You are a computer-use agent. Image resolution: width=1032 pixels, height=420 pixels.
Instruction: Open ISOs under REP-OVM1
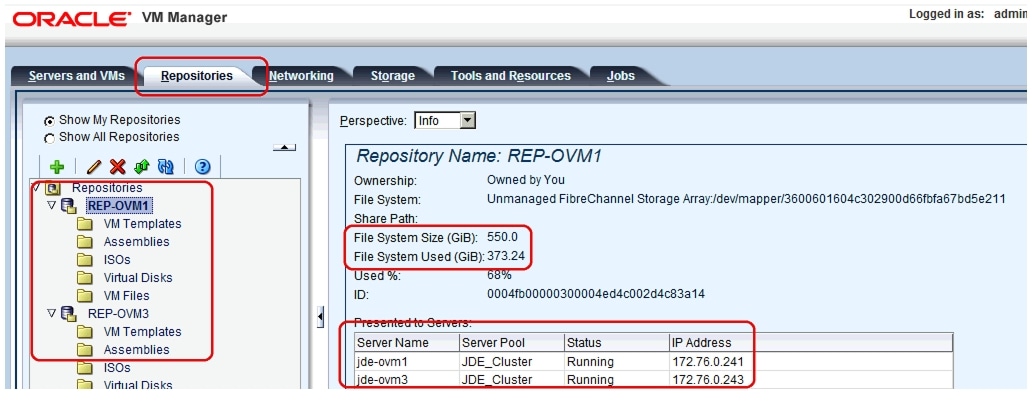point(116,259)
